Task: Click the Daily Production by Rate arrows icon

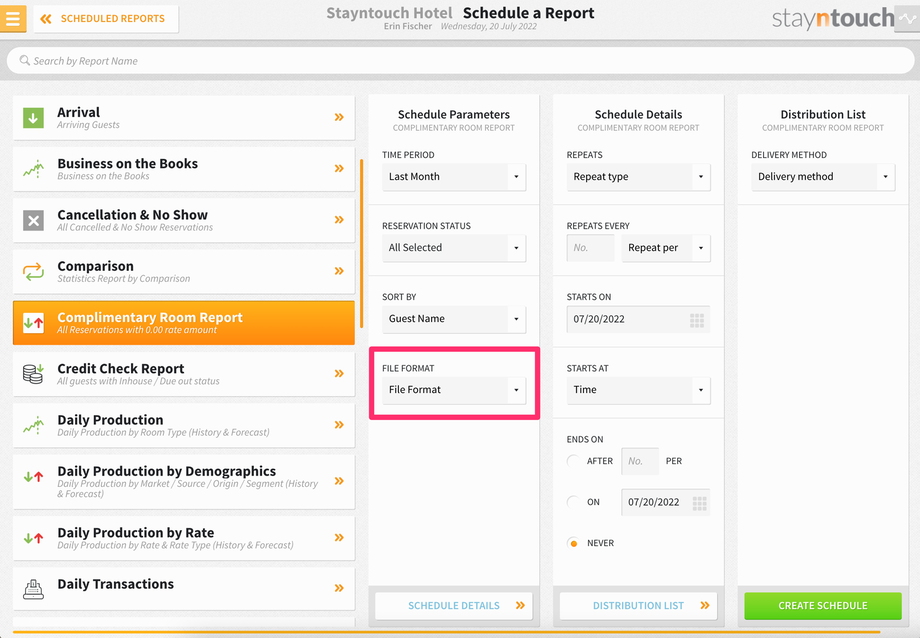Action: pyautogui.click(x=33, y=538)
